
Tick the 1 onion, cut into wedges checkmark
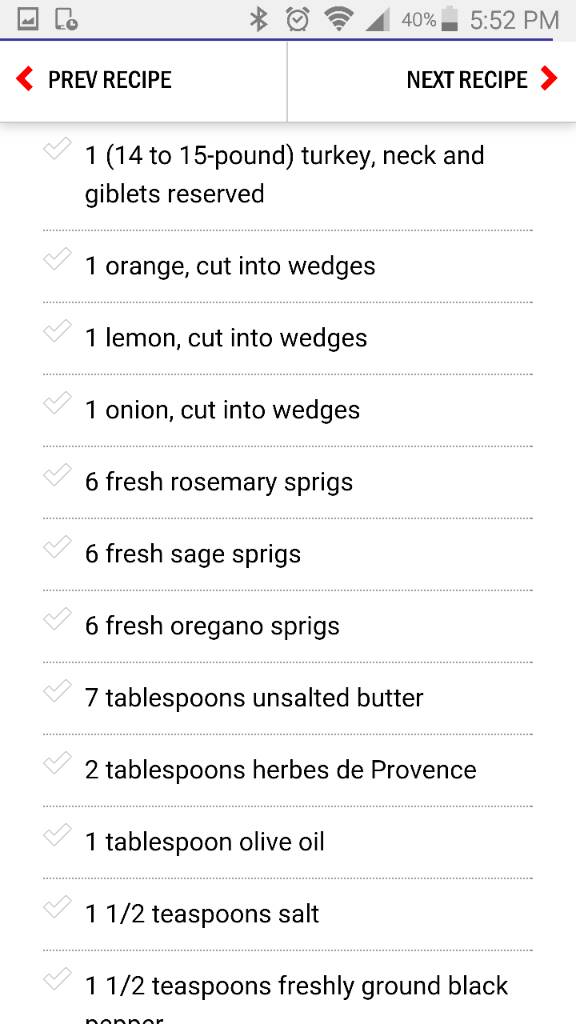[x=57, y=404]
